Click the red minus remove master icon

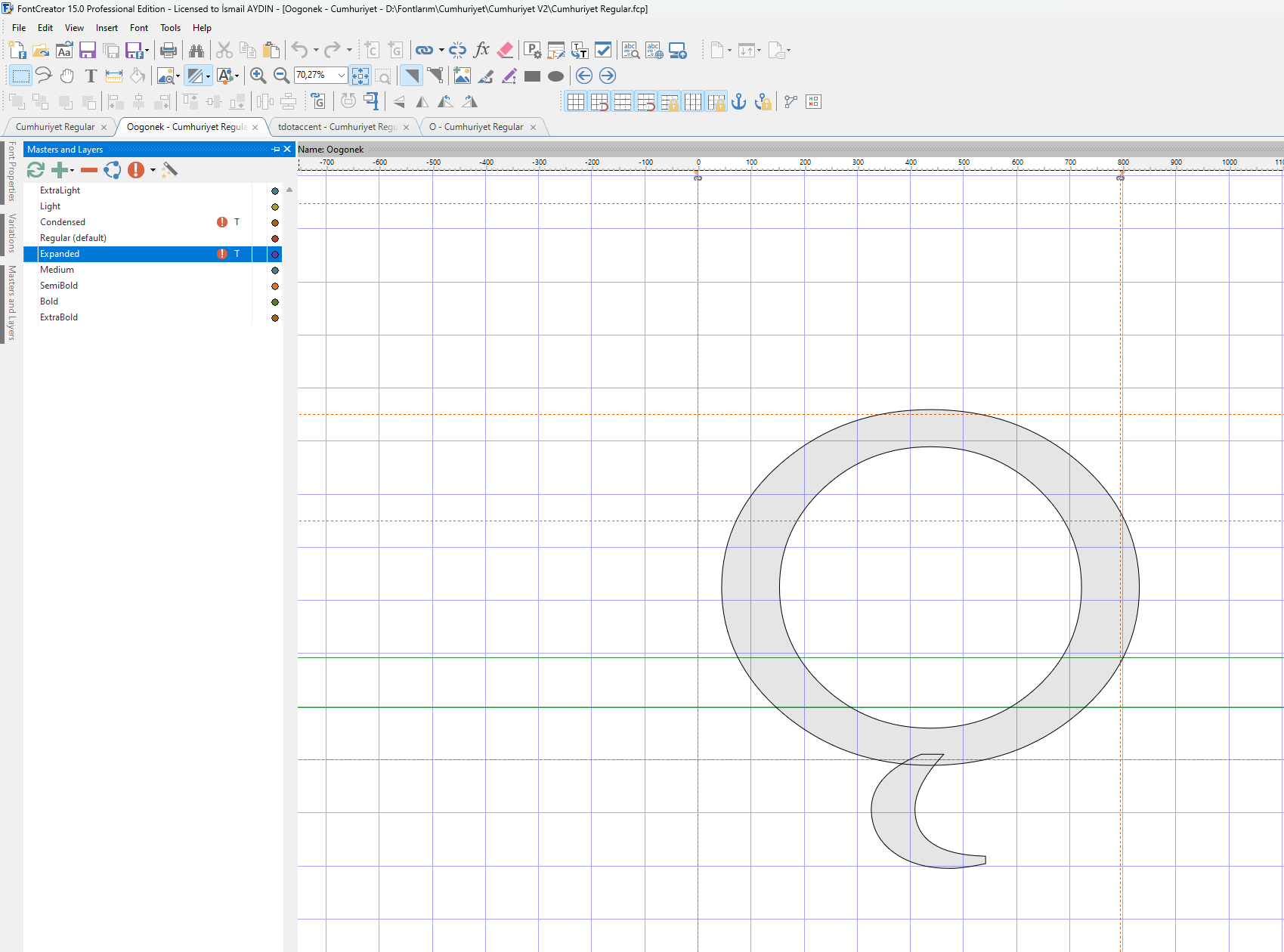pyautogui.click(x=89, y=170)
